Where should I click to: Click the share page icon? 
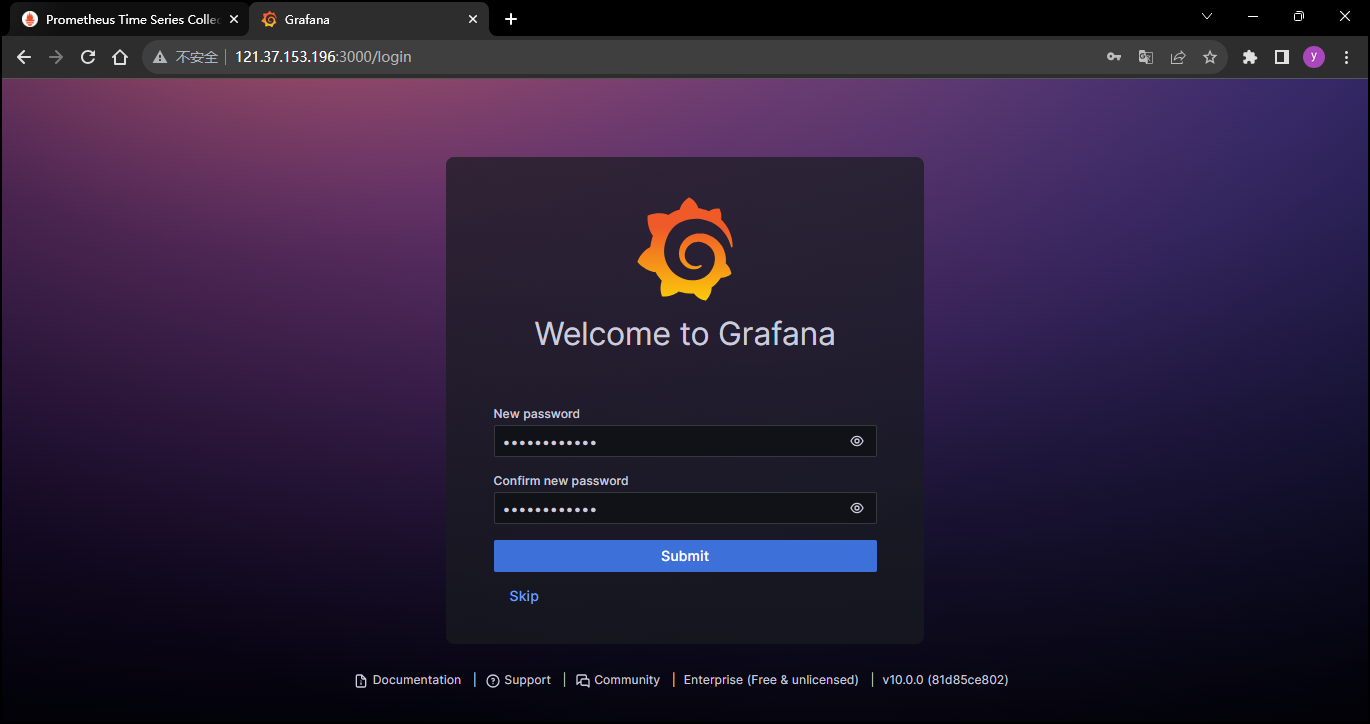(x=1178, y=57)
